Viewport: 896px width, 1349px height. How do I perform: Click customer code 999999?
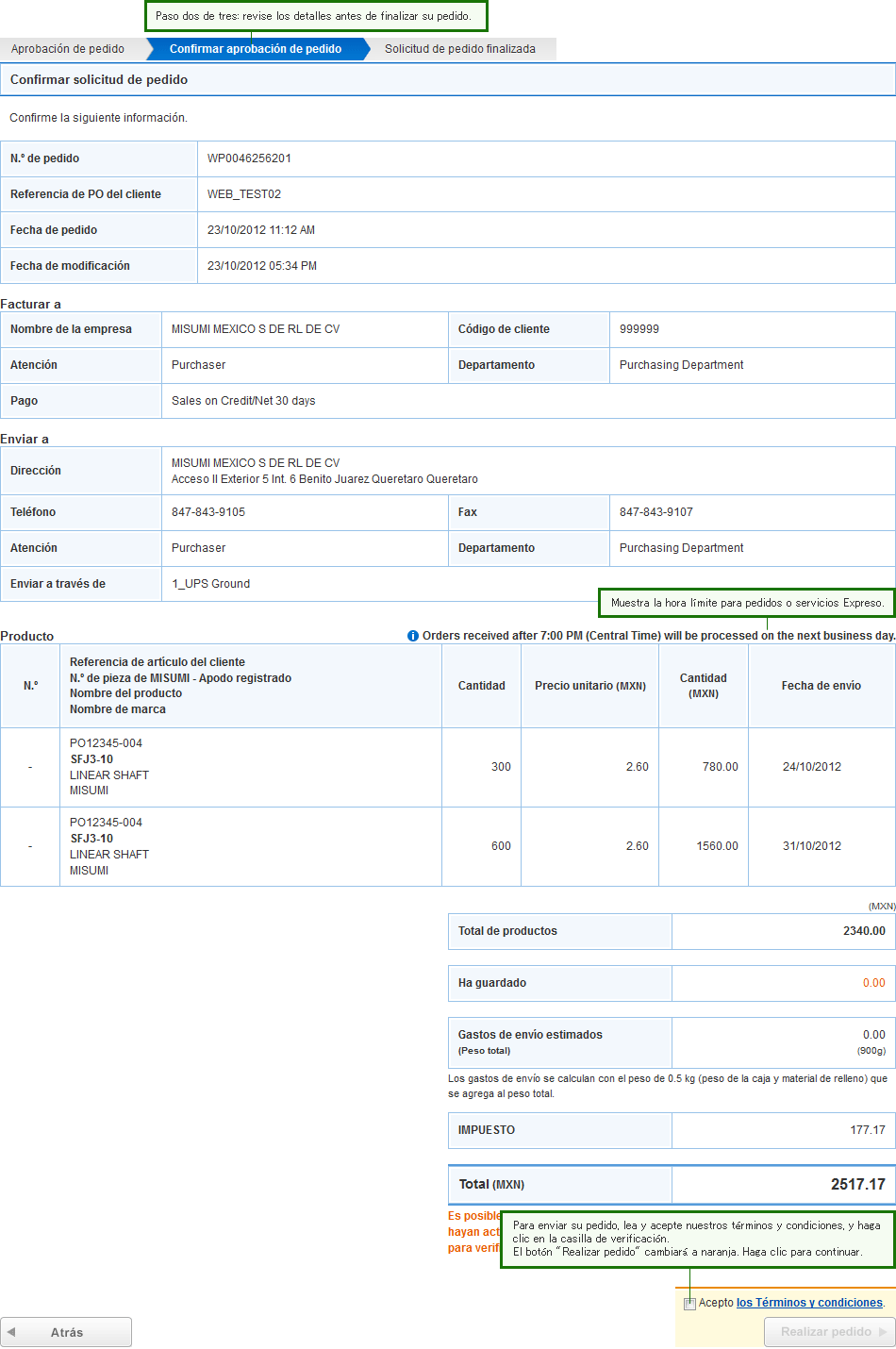point(639,329)
